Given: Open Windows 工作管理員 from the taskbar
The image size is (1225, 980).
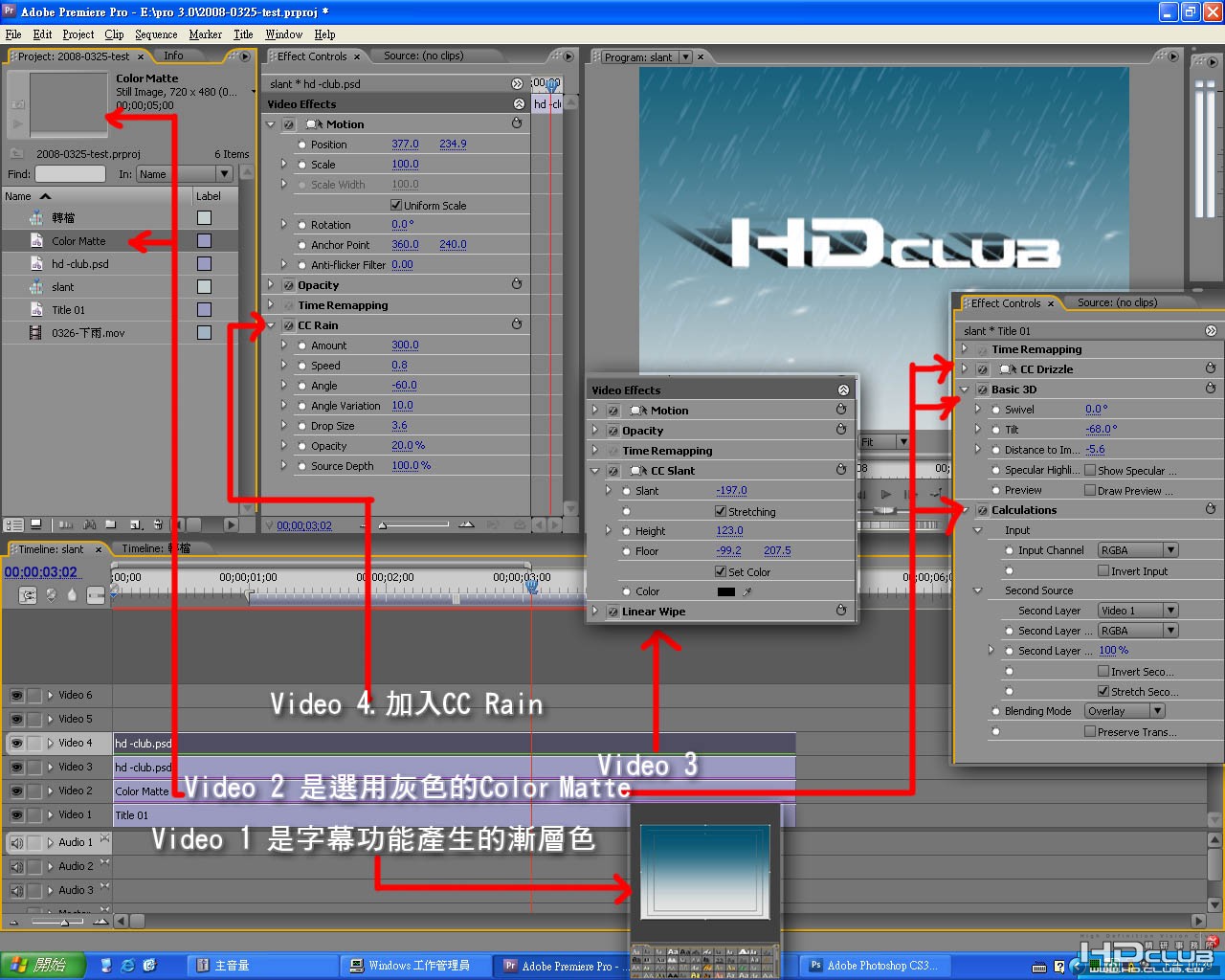Looking at the screenshot, I should tap(417, 966).
